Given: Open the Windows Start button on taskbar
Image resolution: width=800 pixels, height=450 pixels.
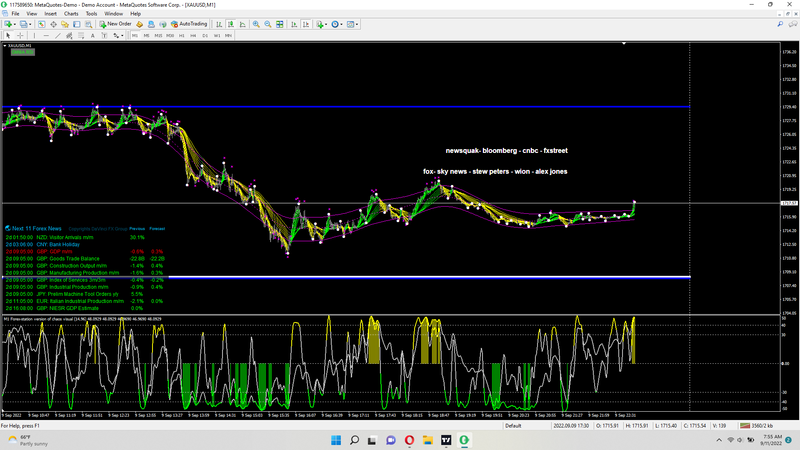Looking at the screenshot, I should 334,440.
